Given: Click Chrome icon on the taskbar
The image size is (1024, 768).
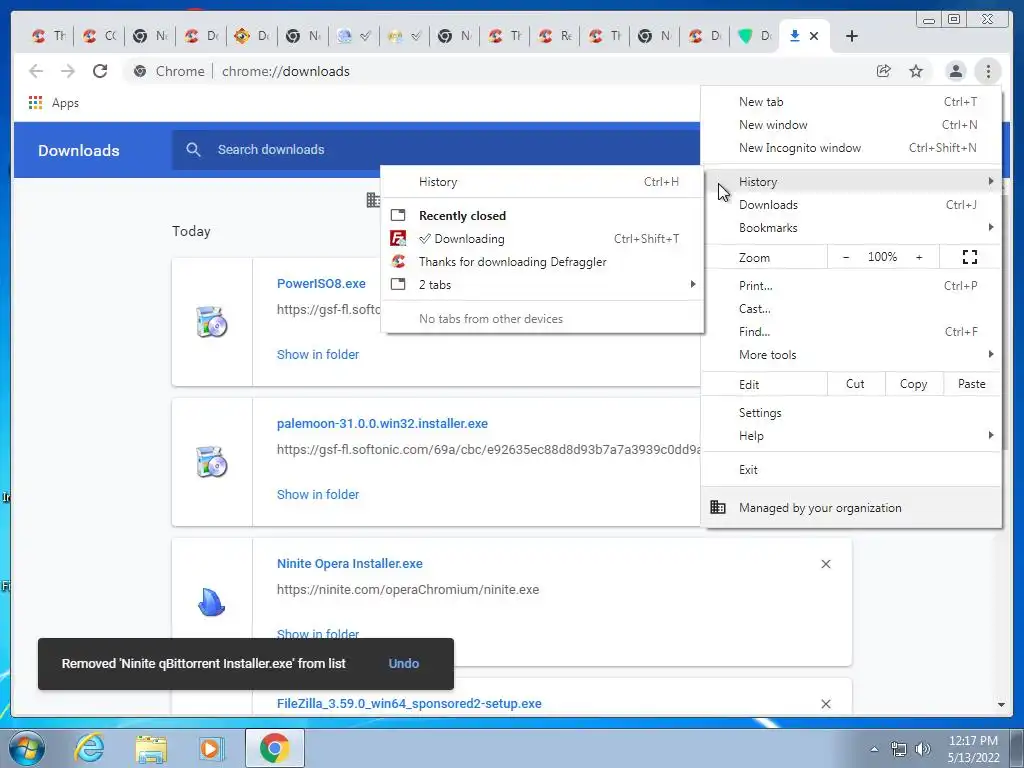Looking at the screenshot, I should (x=274, y=748).
